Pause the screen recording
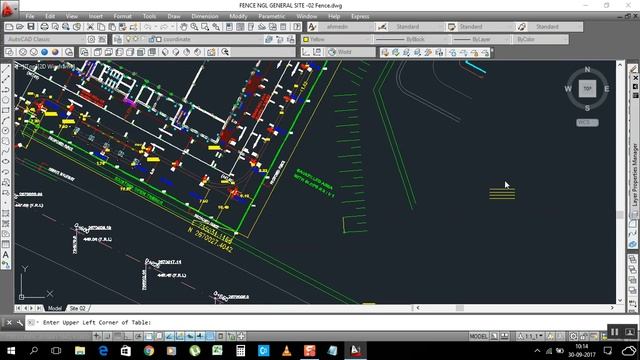Viewport: 640px width, 360px height. 614,332
